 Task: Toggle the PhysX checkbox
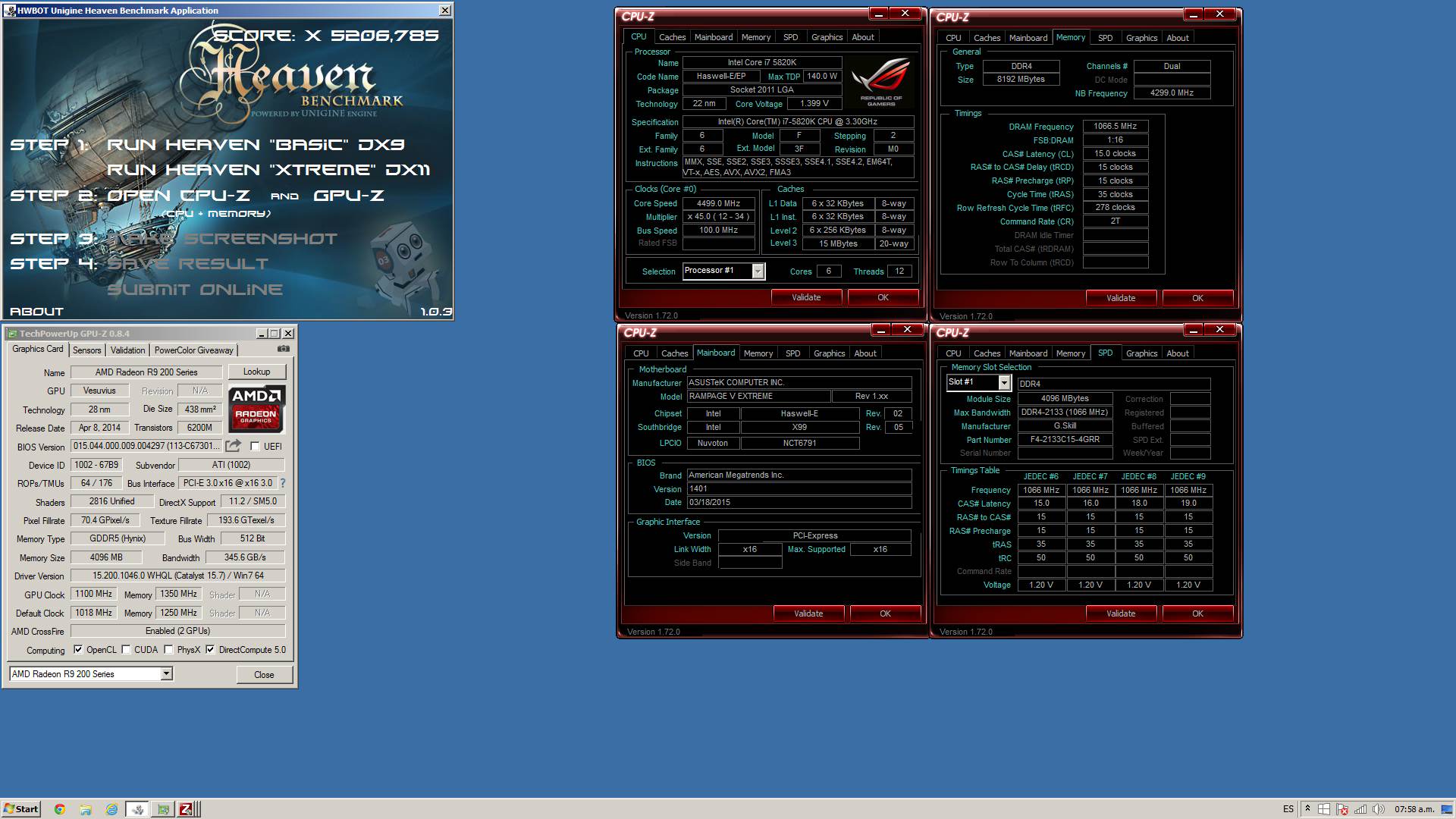coord(168,650)
